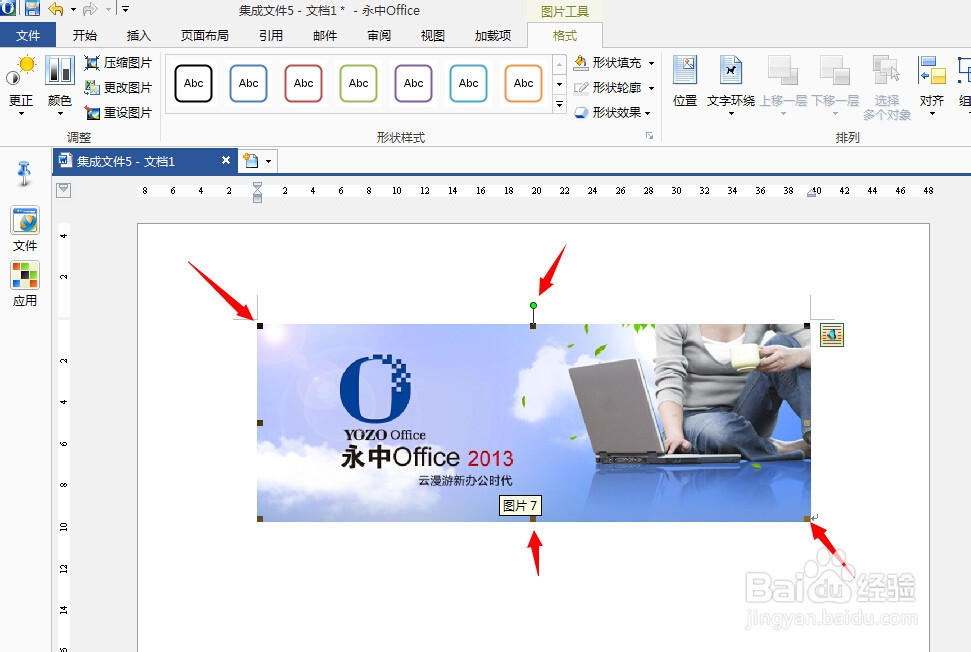Open the 形状样式 dialog launcher
971x652 pixels.
point(649,136)
